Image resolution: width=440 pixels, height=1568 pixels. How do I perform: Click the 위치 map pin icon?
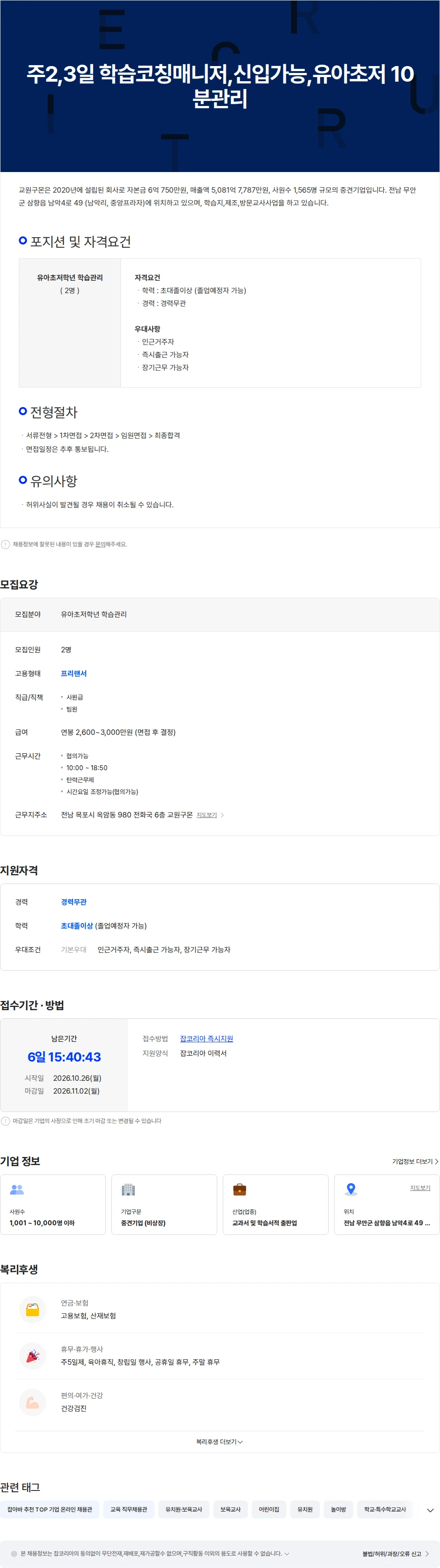[351, 1189]
